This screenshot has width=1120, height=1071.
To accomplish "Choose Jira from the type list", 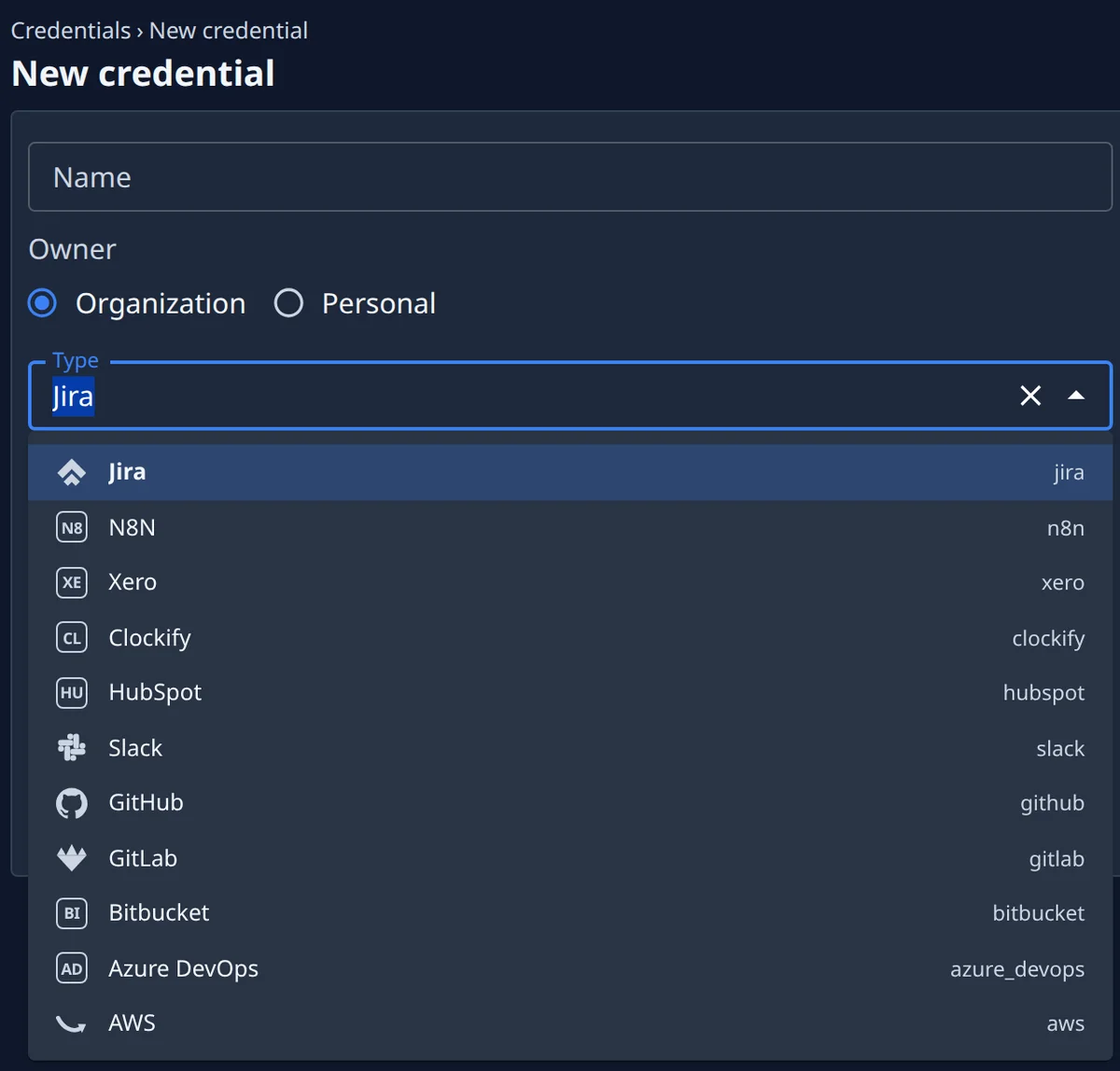I will 570,472.
